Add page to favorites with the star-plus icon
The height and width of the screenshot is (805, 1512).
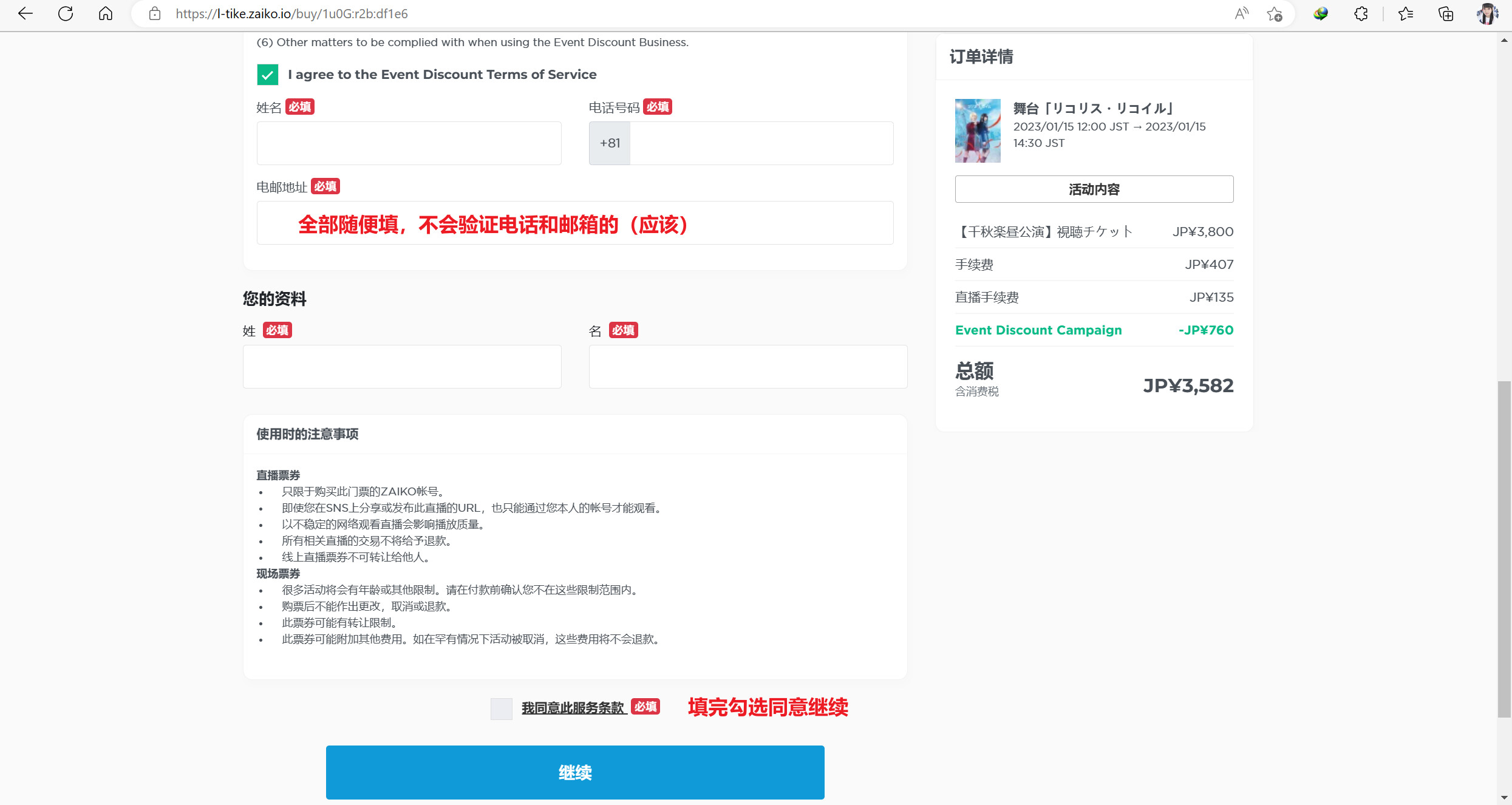tap(1275, 13)
